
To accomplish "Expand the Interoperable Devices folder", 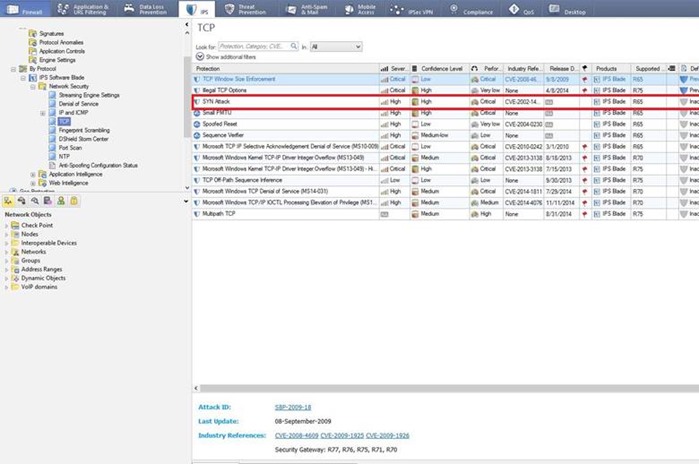I will (x=6, y=243).
